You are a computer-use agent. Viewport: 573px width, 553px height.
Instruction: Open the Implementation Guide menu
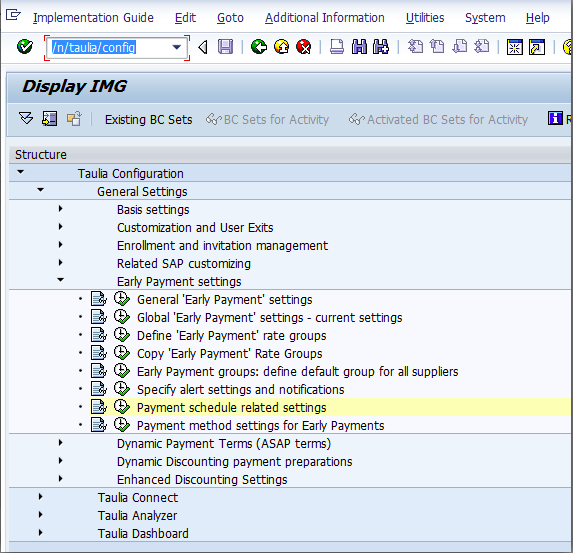tap(93, 18)
